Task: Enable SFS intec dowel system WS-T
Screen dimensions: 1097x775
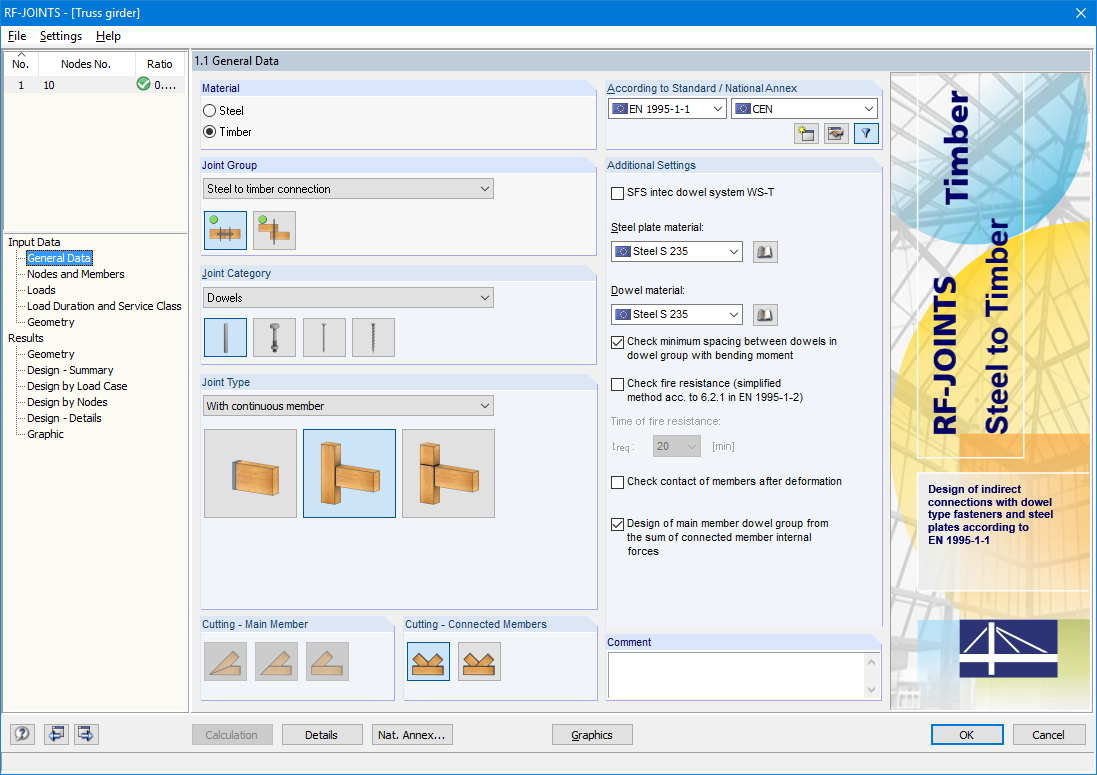Action: pyautogui.click(x=617, y=193)
